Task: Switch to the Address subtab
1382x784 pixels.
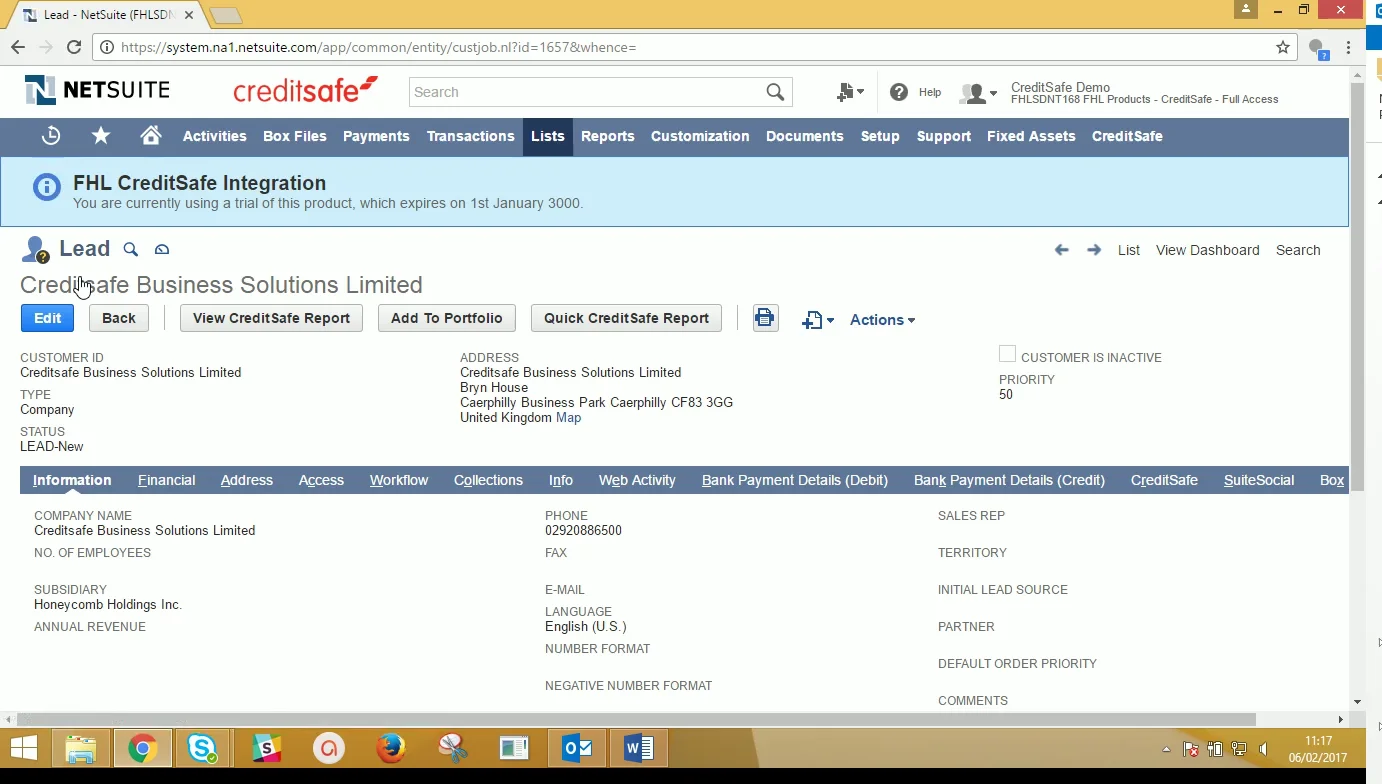Action: point(247,480)
